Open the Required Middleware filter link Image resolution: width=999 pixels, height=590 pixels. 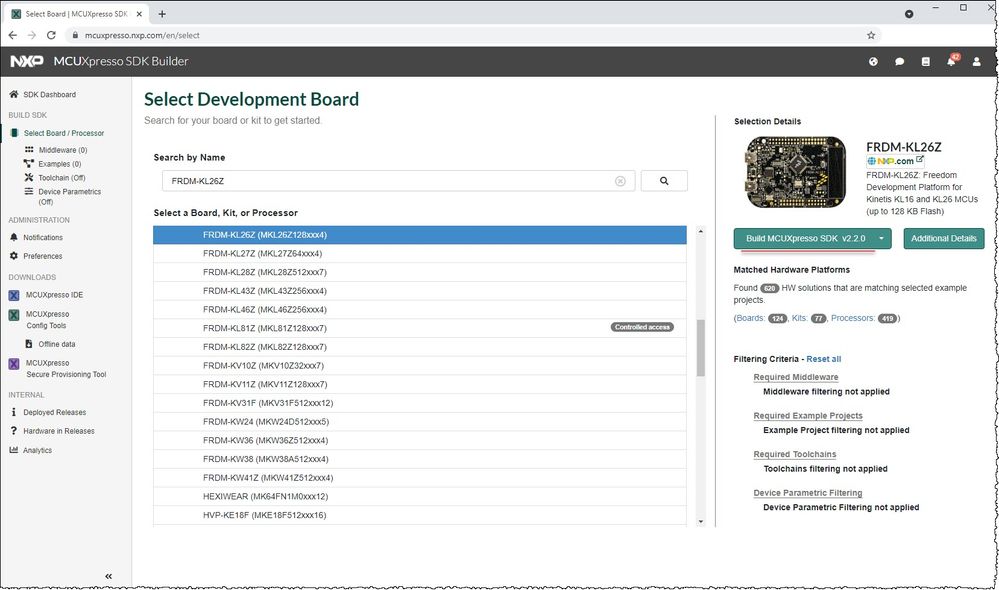click(x=796, y=377)
